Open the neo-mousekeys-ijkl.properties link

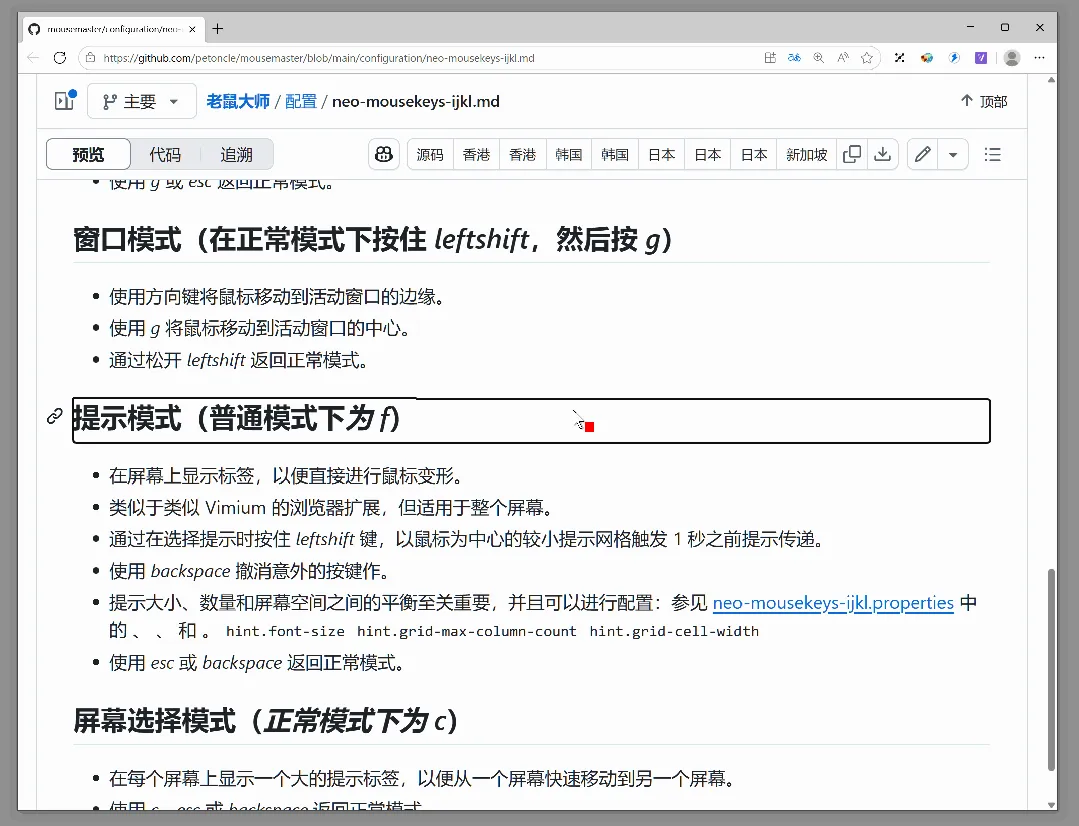pyautogui.click(x=833, y=602)
